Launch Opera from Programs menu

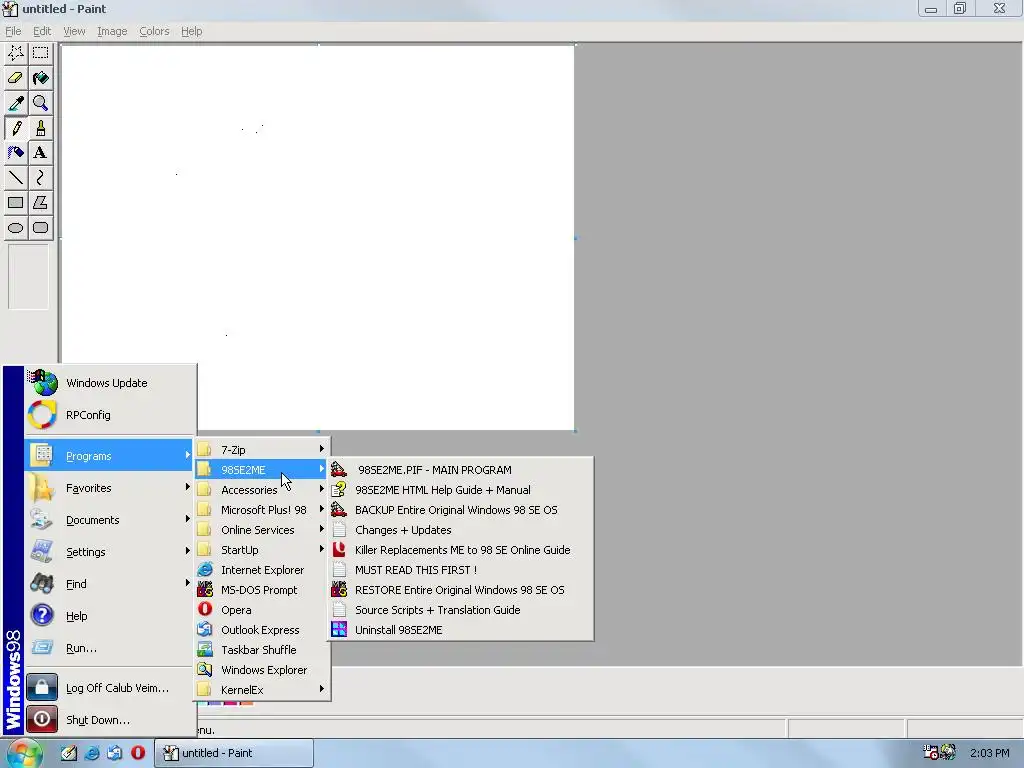pyautogui.click(x=262, y=610)
